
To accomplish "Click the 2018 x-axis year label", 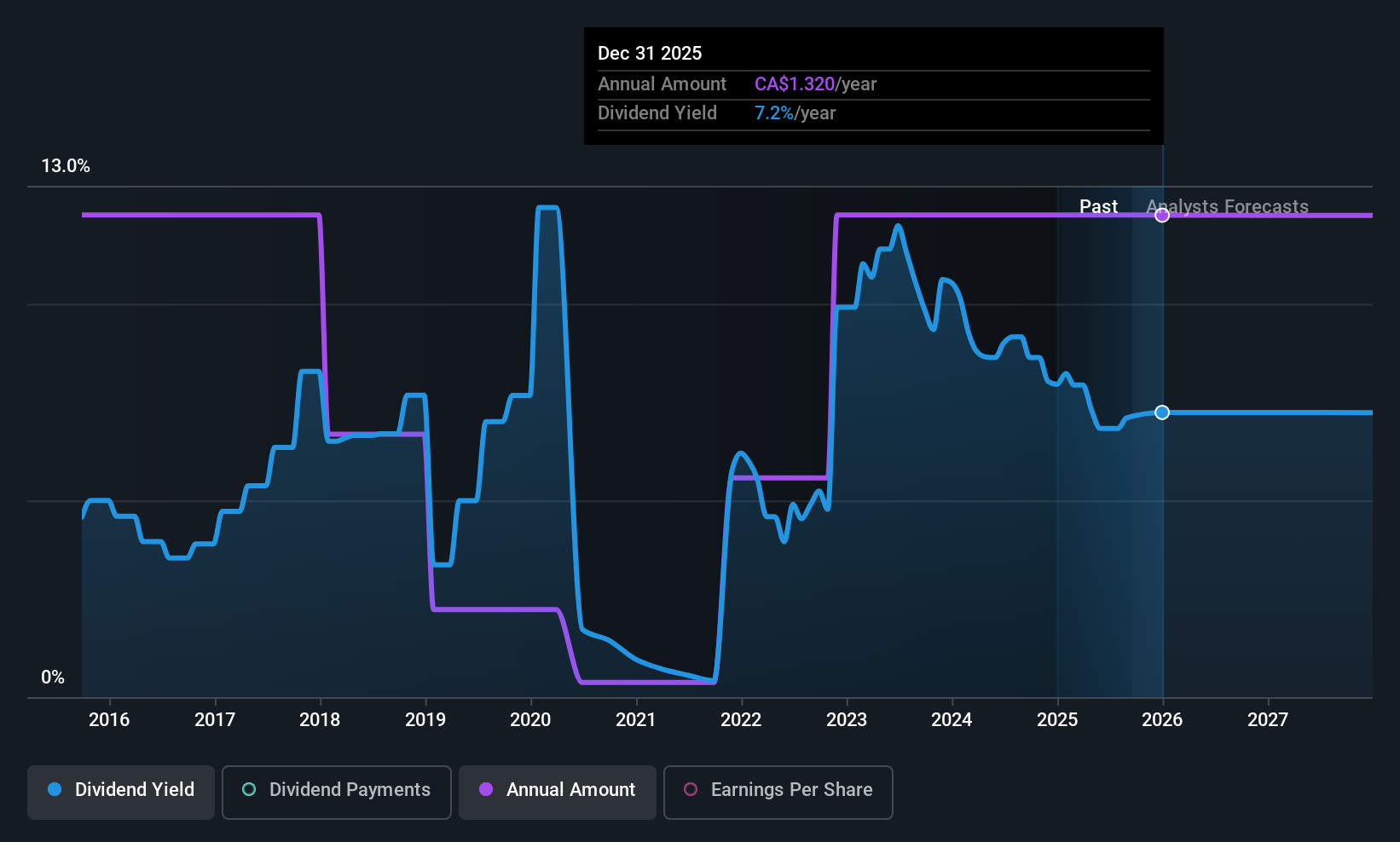I will 320,720.
